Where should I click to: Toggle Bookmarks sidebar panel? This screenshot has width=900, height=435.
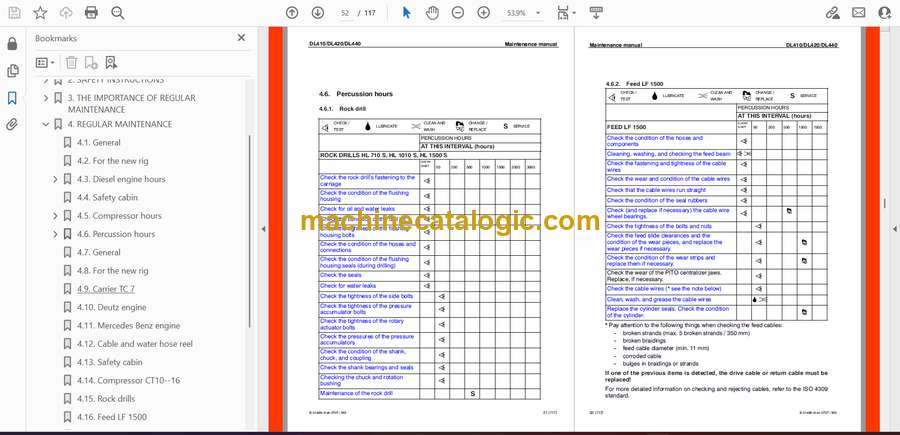pos(12,98)
